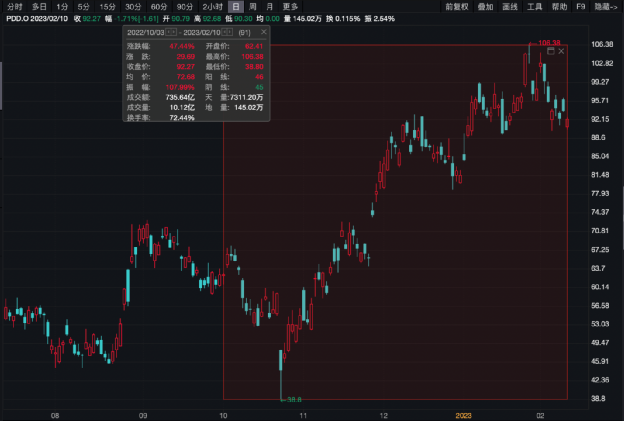Click the start date field 2022/10/03
Viewport: 624px width, 421px height.
click(x=145, y=33)
